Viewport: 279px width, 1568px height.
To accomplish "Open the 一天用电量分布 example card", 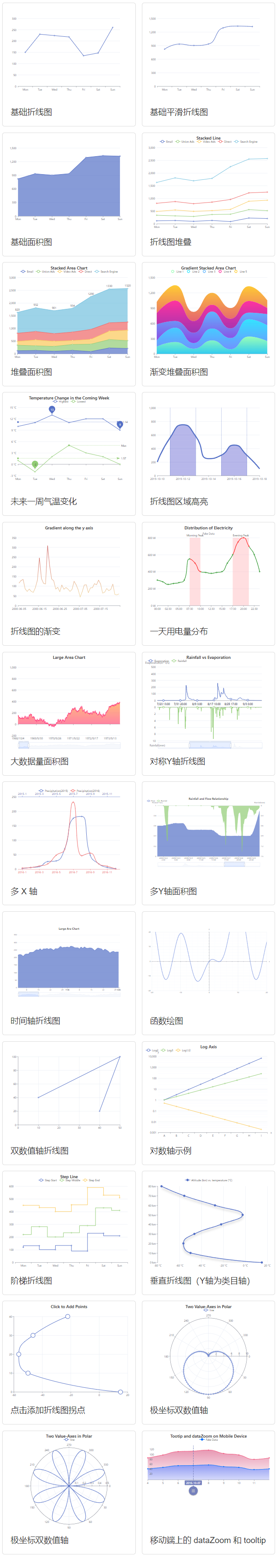I will point(208,584).
